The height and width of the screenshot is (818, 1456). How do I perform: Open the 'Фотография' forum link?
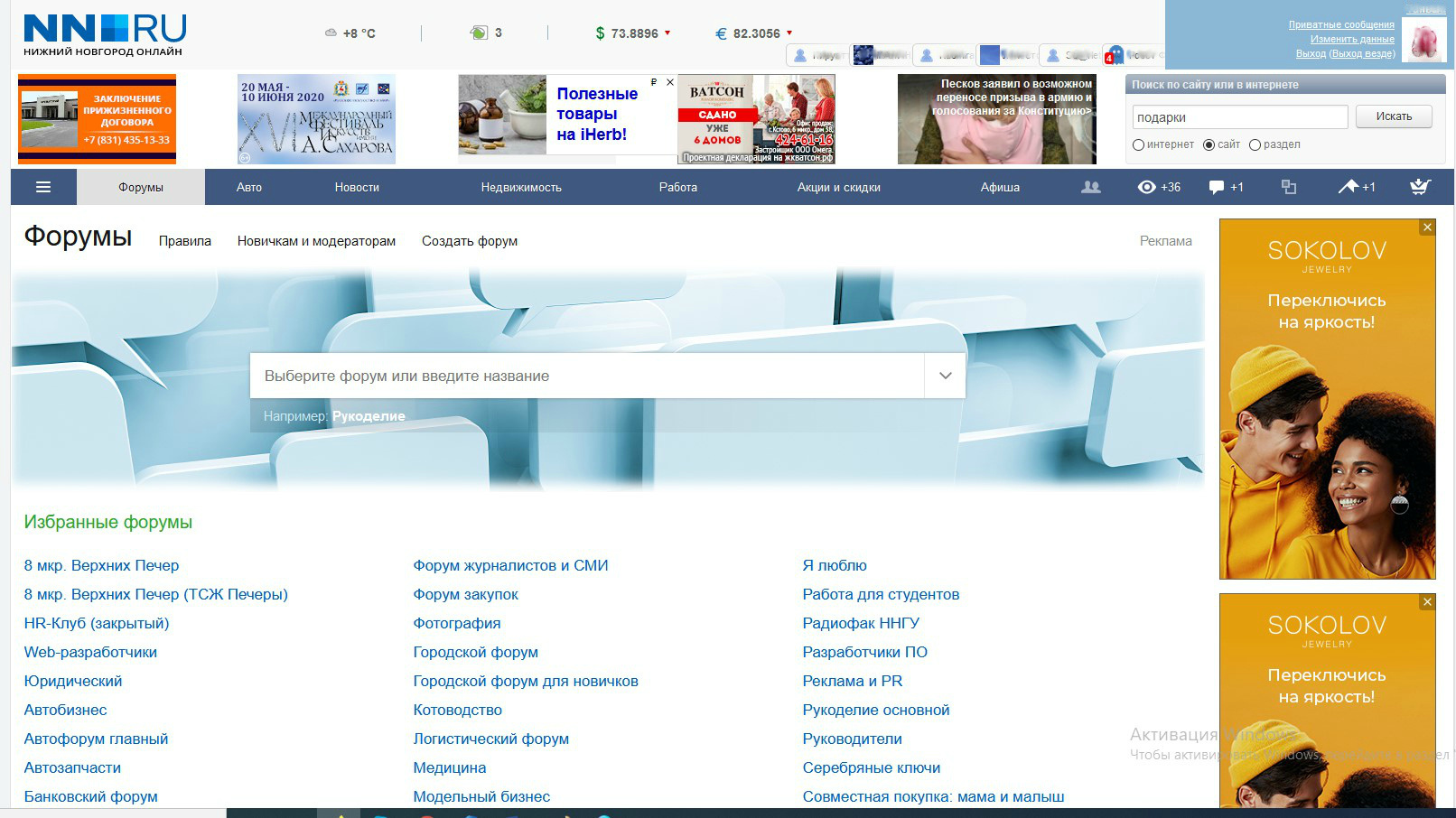[x=457, y=623]
